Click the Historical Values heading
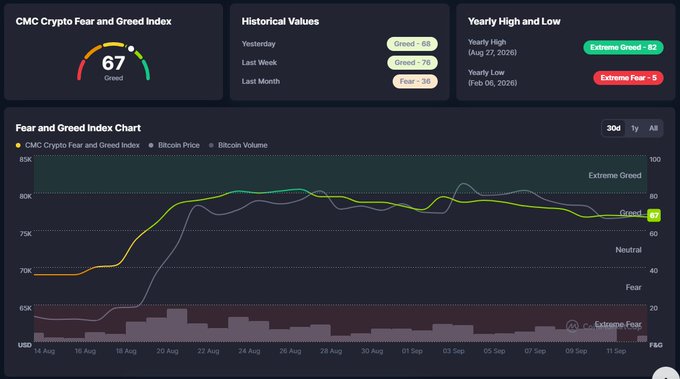Screen dimensions: 680x379 (280, 21)
